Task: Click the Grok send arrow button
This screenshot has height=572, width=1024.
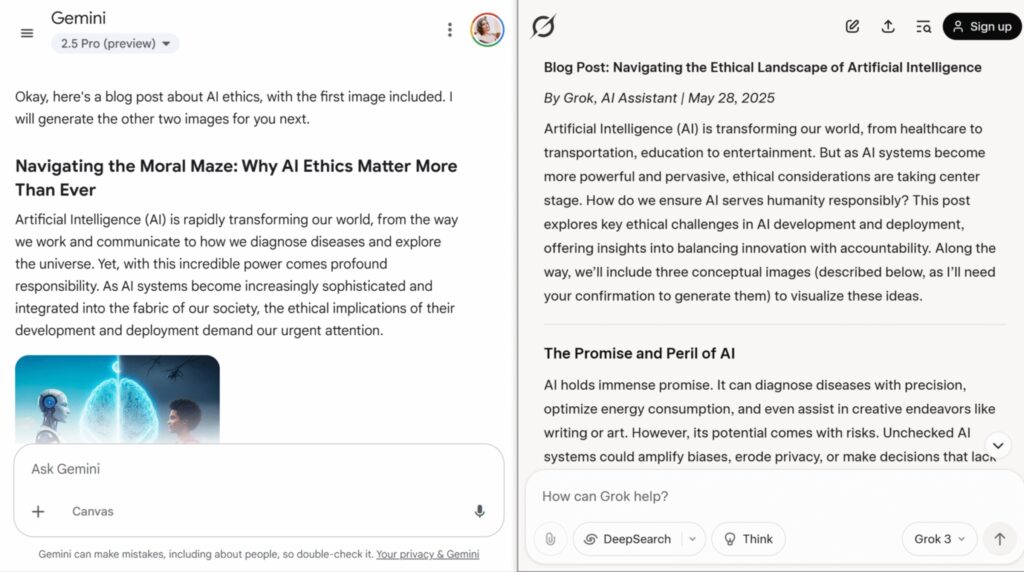Action: point(999,539)
